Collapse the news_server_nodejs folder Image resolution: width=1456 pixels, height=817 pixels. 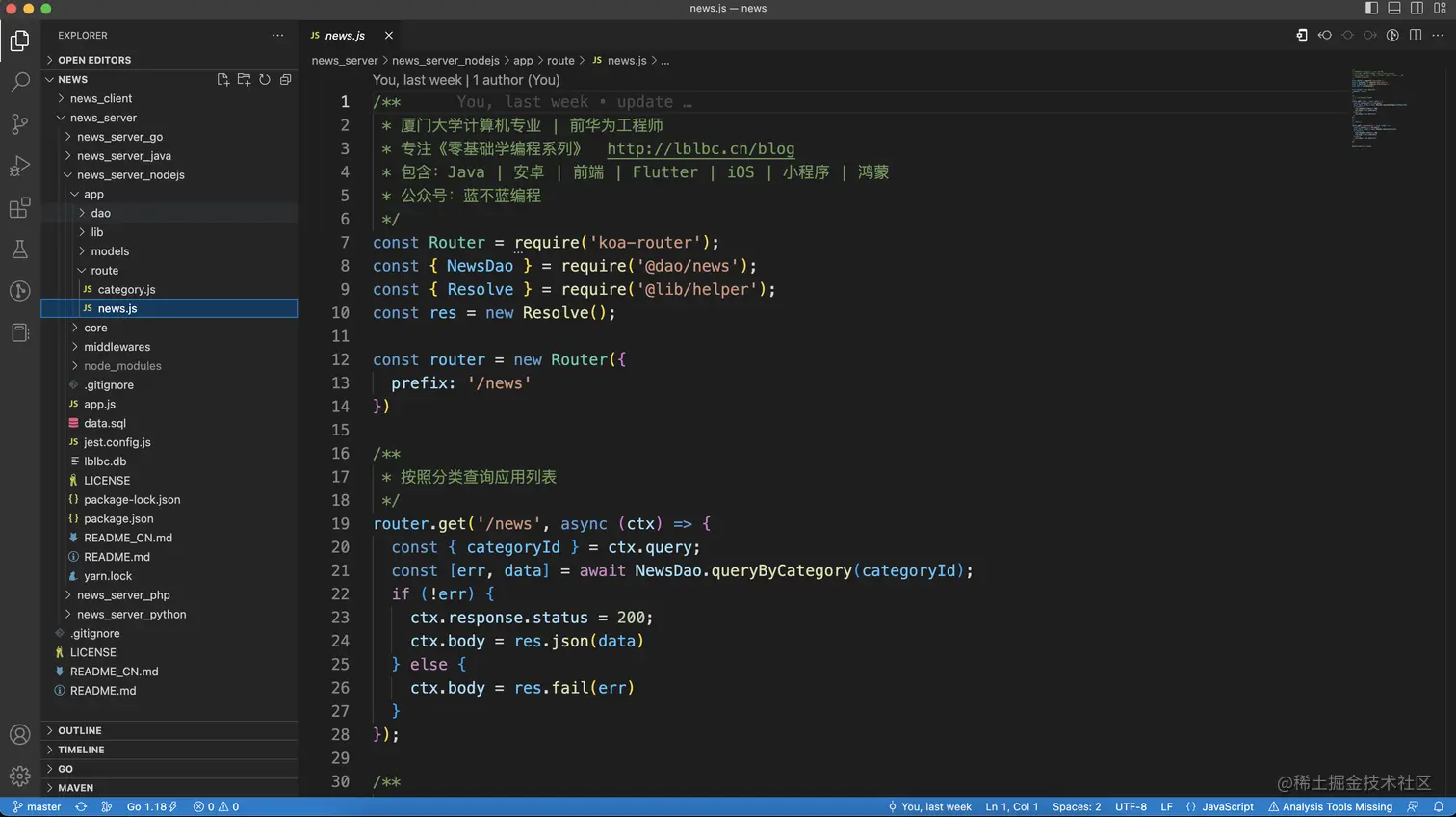[x=169, y=175]
